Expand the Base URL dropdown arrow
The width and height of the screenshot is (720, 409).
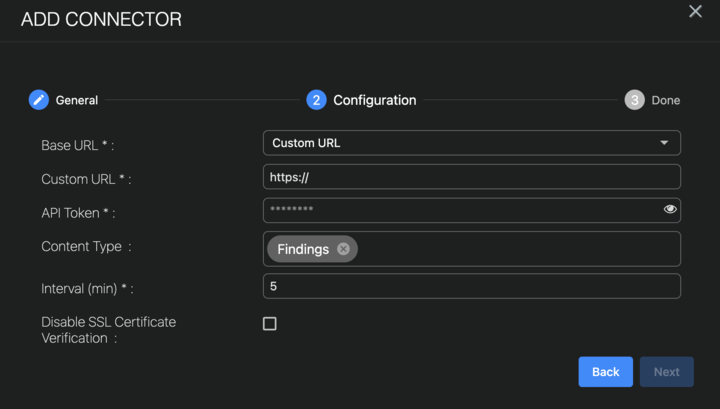tap(664, 143)
